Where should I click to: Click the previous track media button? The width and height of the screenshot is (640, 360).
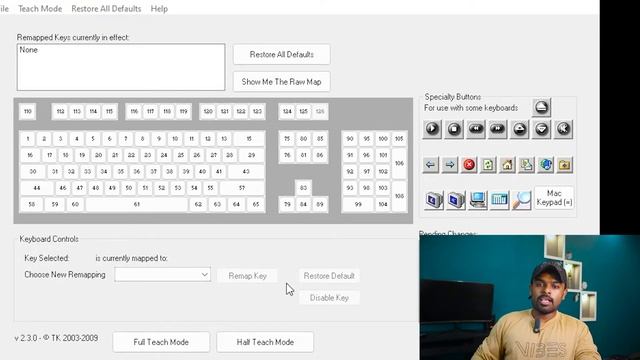pyautogui.click(x=476, y=129)
